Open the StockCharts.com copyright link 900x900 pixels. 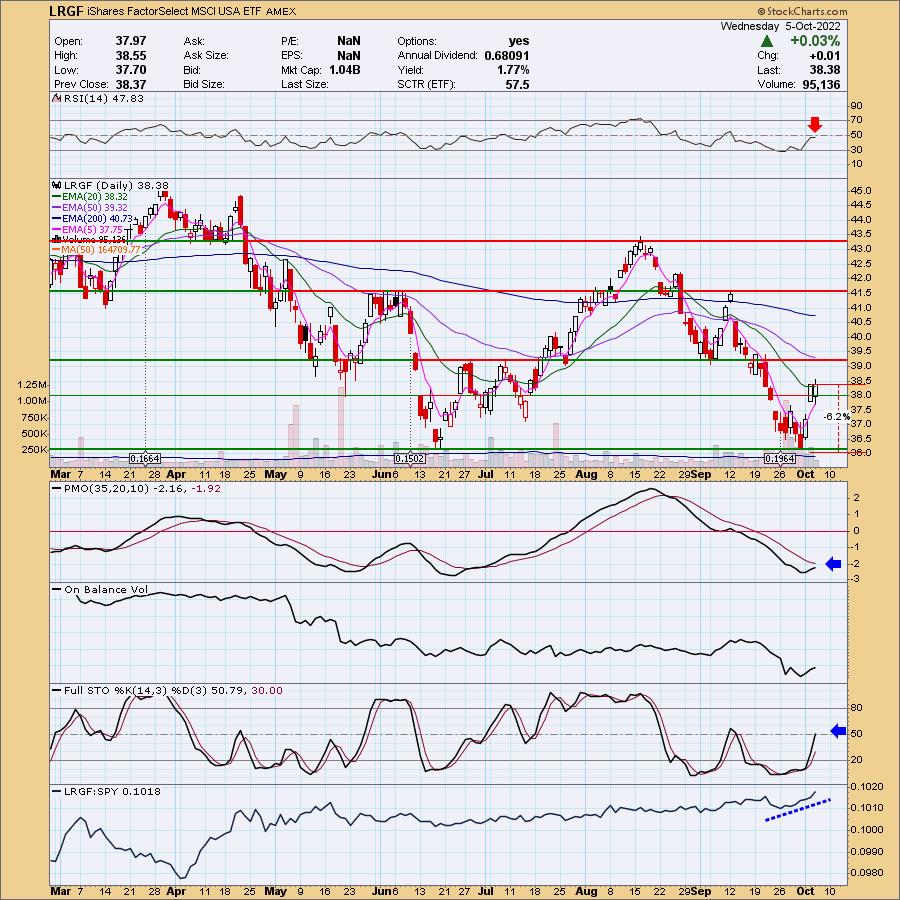click(802, 11)
